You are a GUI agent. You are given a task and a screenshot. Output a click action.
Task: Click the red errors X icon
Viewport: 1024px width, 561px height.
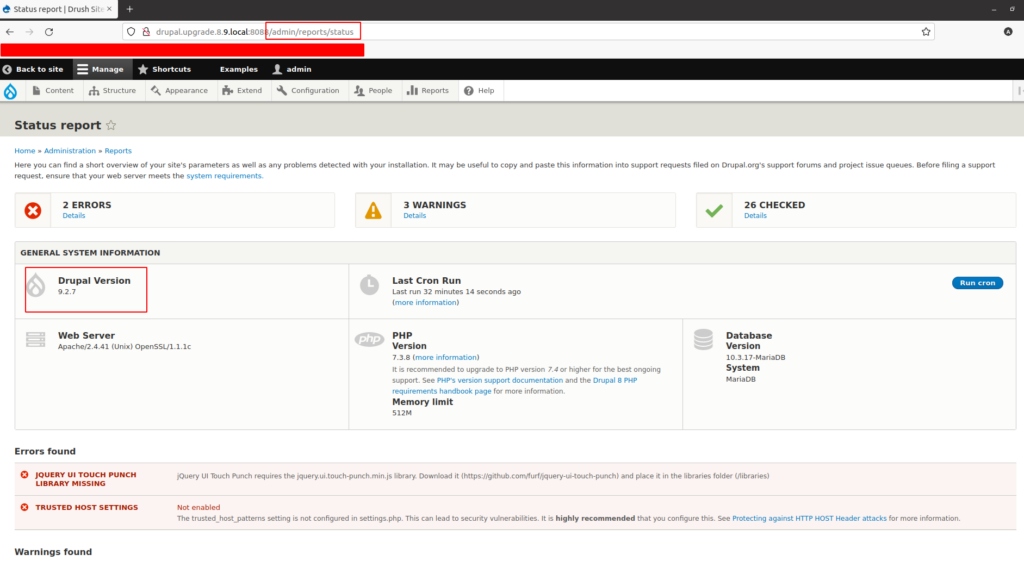(x=33, y=210)
